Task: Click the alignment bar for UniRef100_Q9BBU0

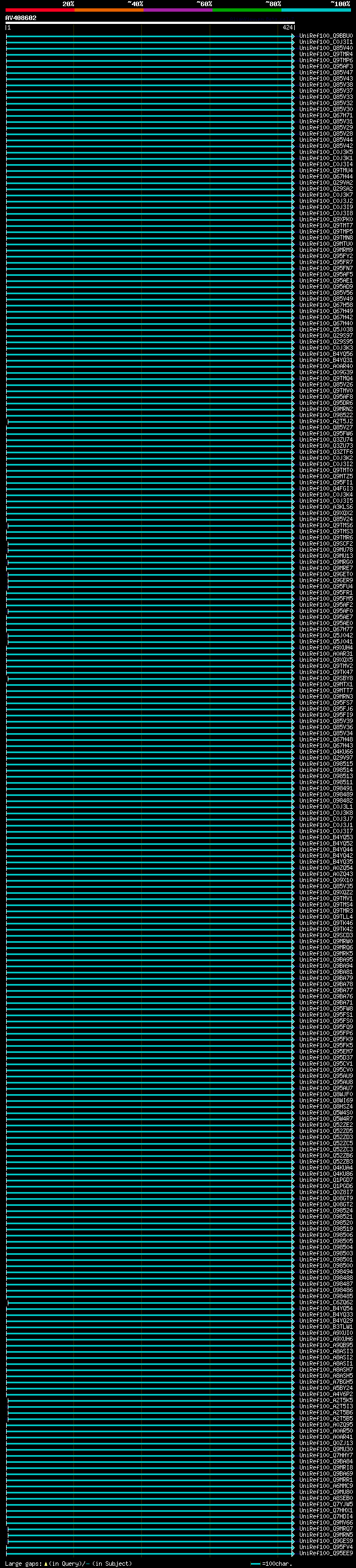Action: (x=150, y=36)
